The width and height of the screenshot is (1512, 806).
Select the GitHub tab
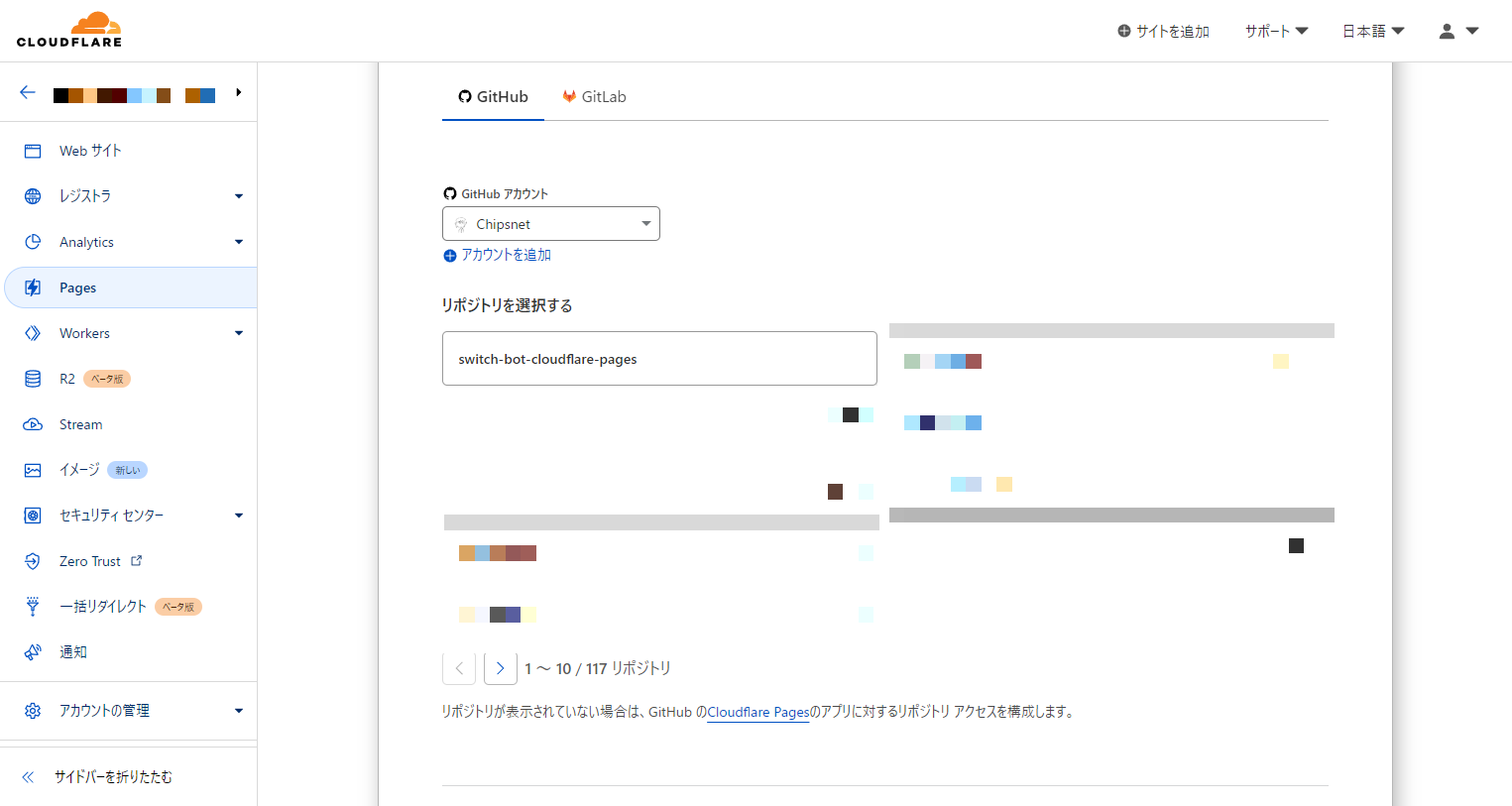coord(493,96)
